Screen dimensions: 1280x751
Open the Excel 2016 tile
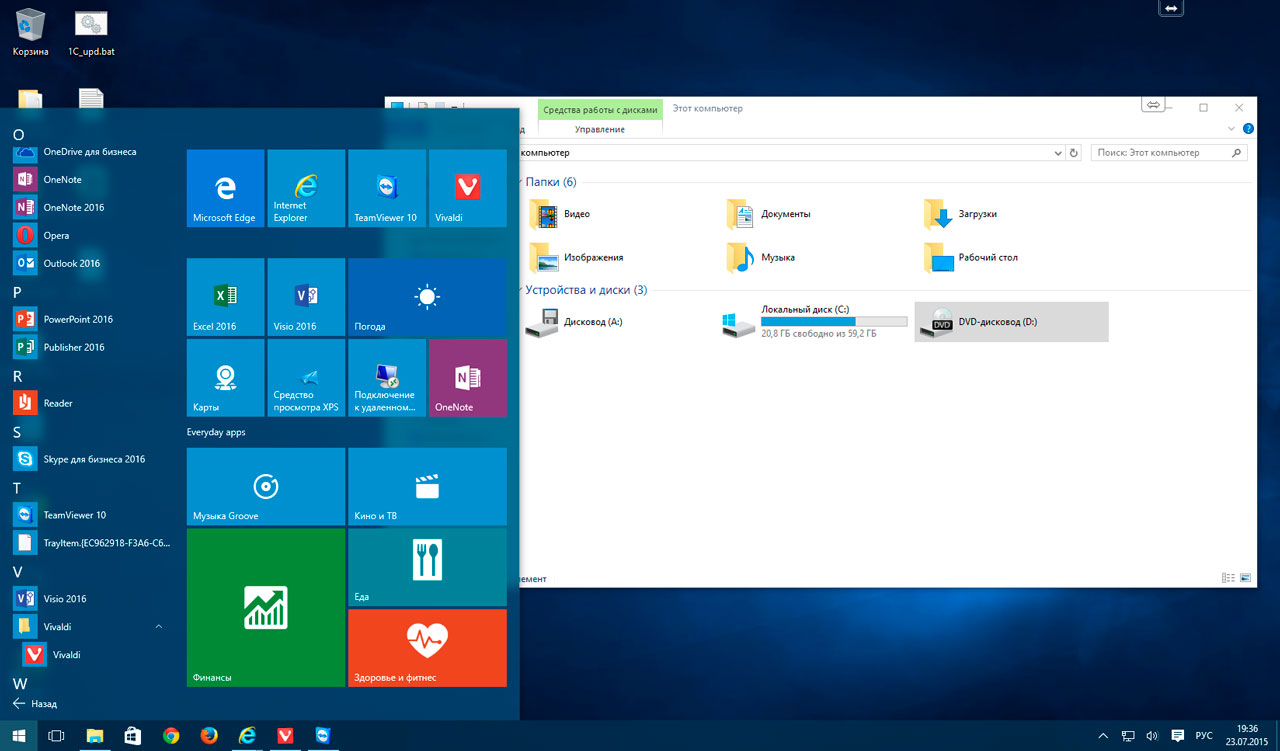click(225, 297)
